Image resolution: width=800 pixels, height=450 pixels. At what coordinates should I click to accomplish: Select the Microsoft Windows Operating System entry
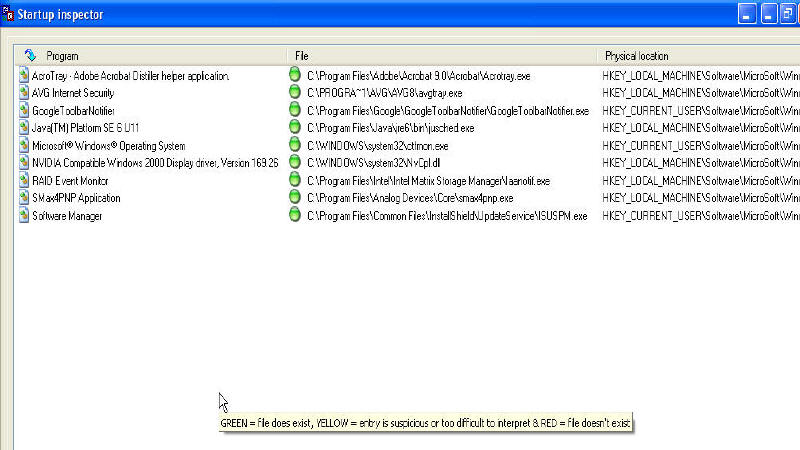point(108,145)
